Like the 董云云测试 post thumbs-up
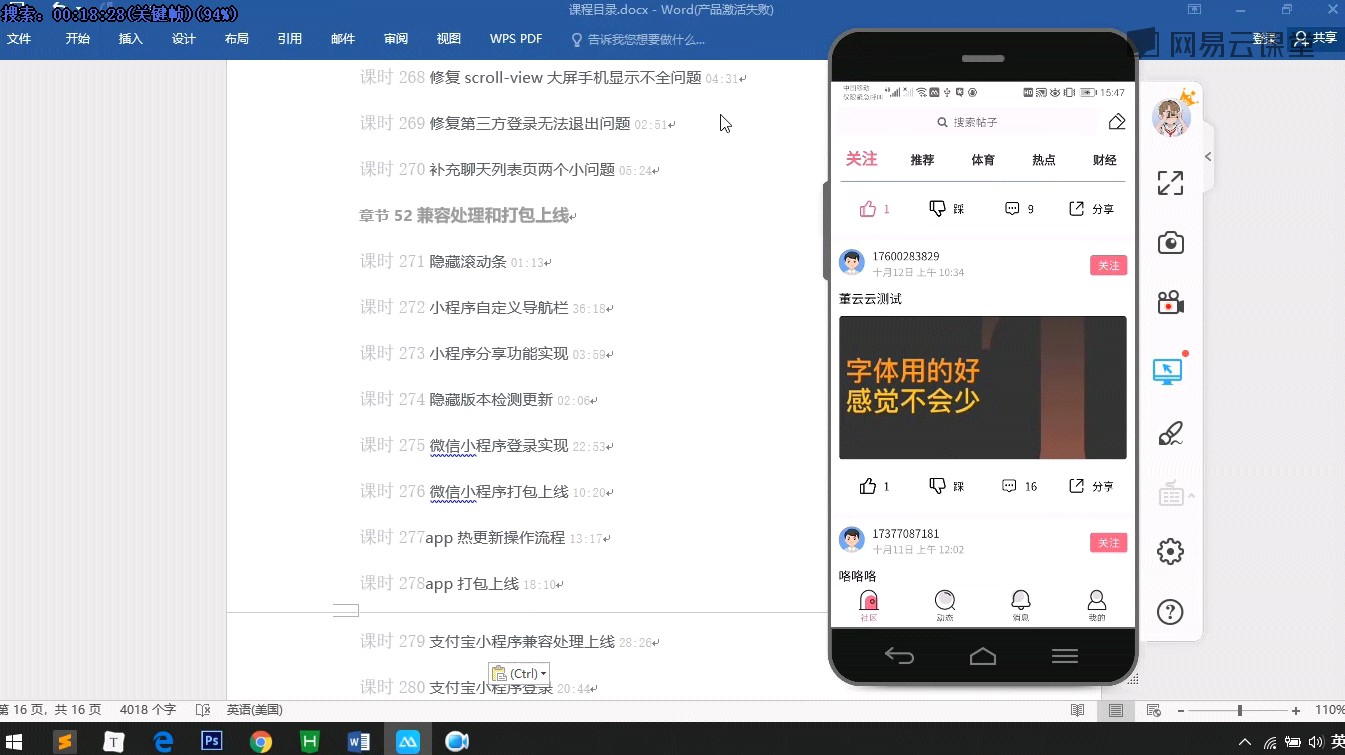The height and width of the screenshot is (755, 1345). 869,486
